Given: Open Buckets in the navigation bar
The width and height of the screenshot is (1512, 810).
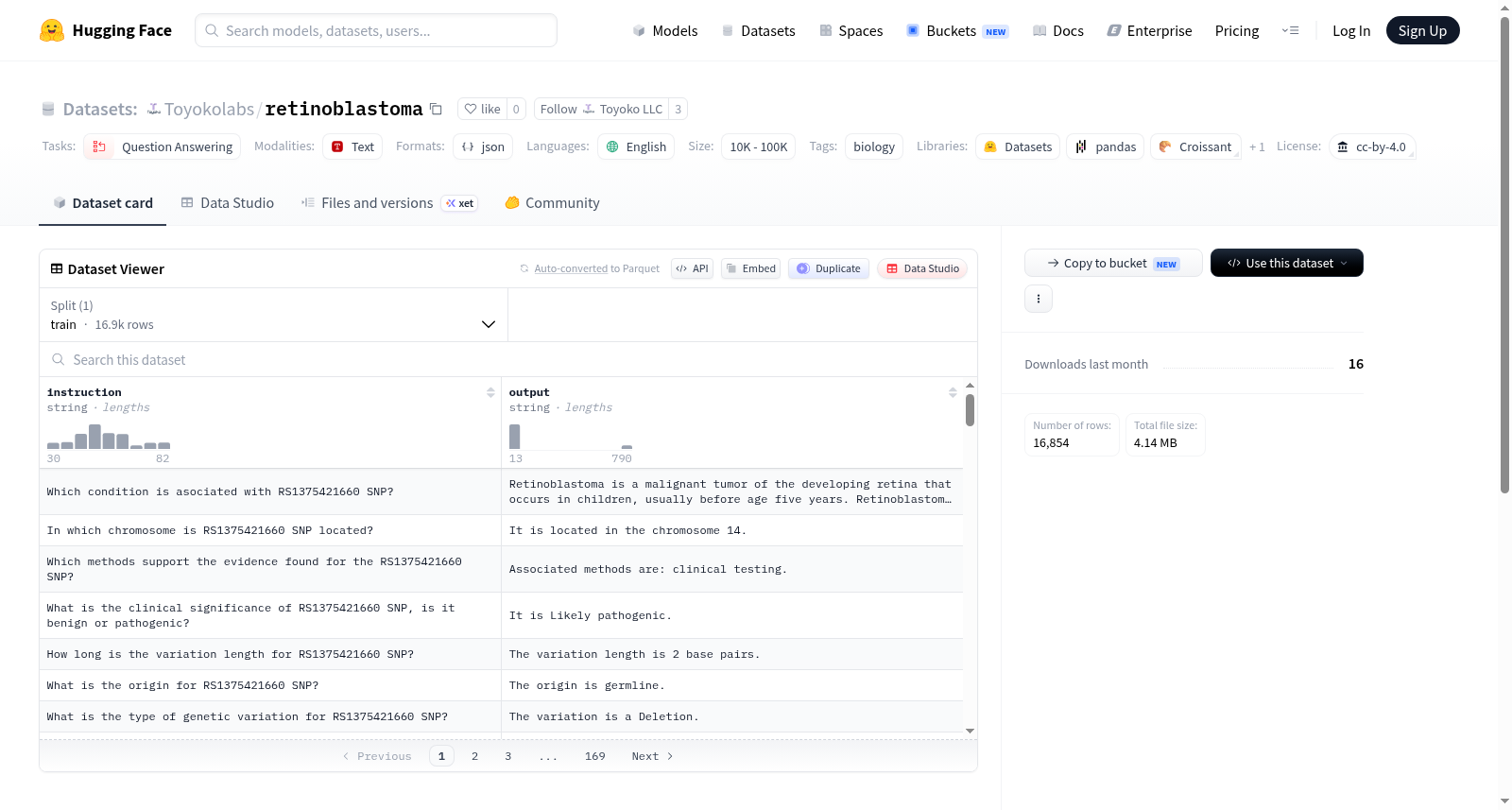Looking at the screenshot, I should (x=957, y=30).
